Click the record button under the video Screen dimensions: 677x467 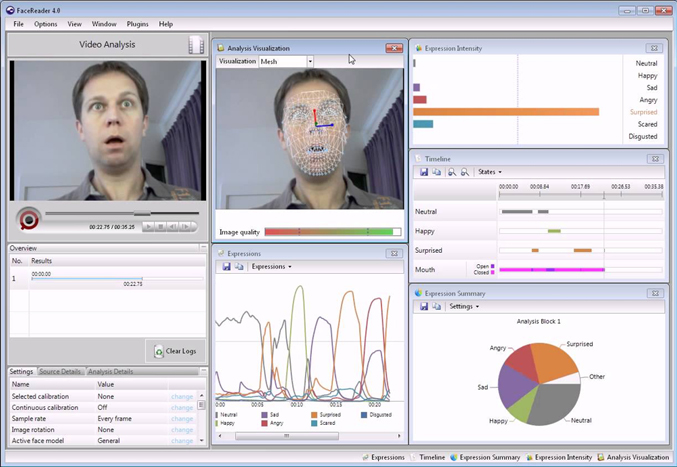[x=29, y=219]
